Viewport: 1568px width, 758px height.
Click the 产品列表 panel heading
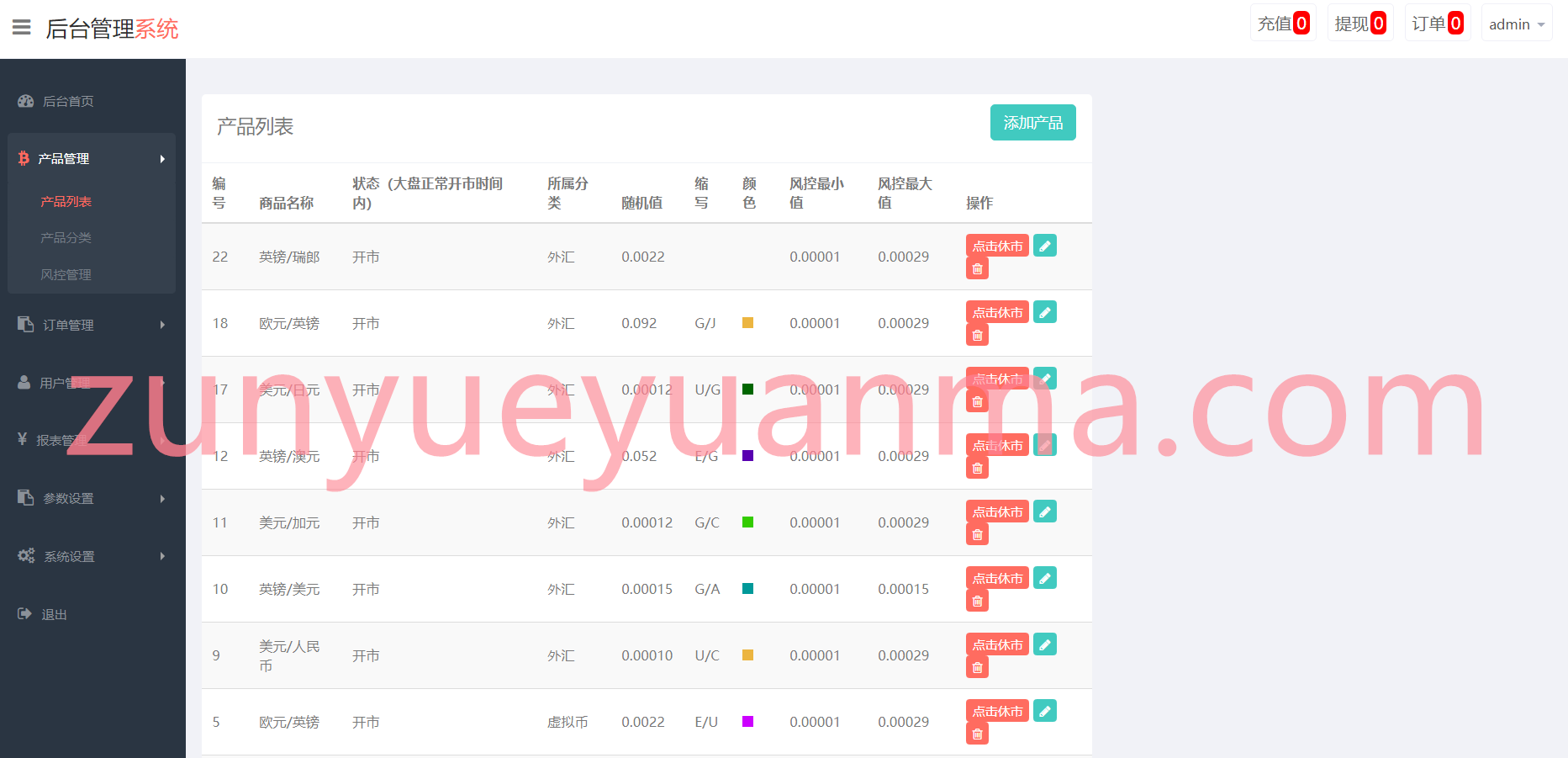[255, 126]
